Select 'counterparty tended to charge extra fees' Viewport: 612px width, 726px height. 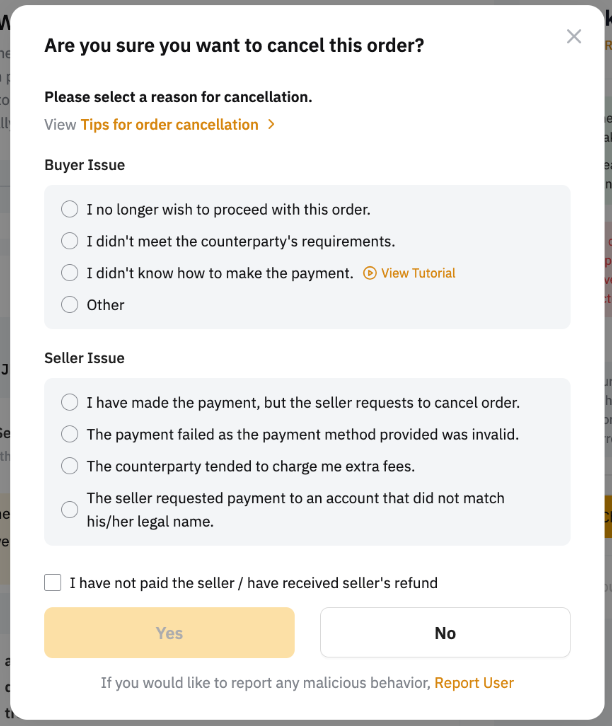(x=69, y=466)
